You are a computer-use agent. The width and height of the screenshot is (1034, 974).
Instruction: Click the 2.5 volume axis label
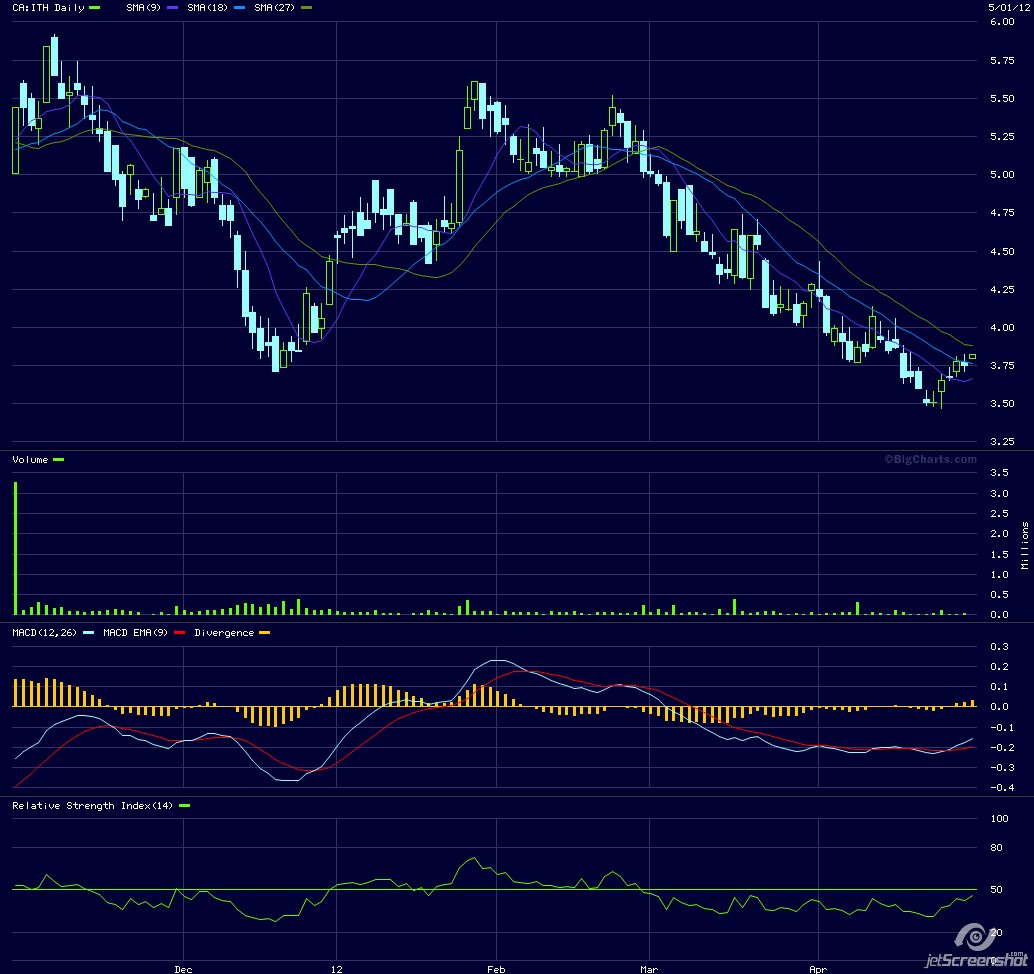point(1000,514)
